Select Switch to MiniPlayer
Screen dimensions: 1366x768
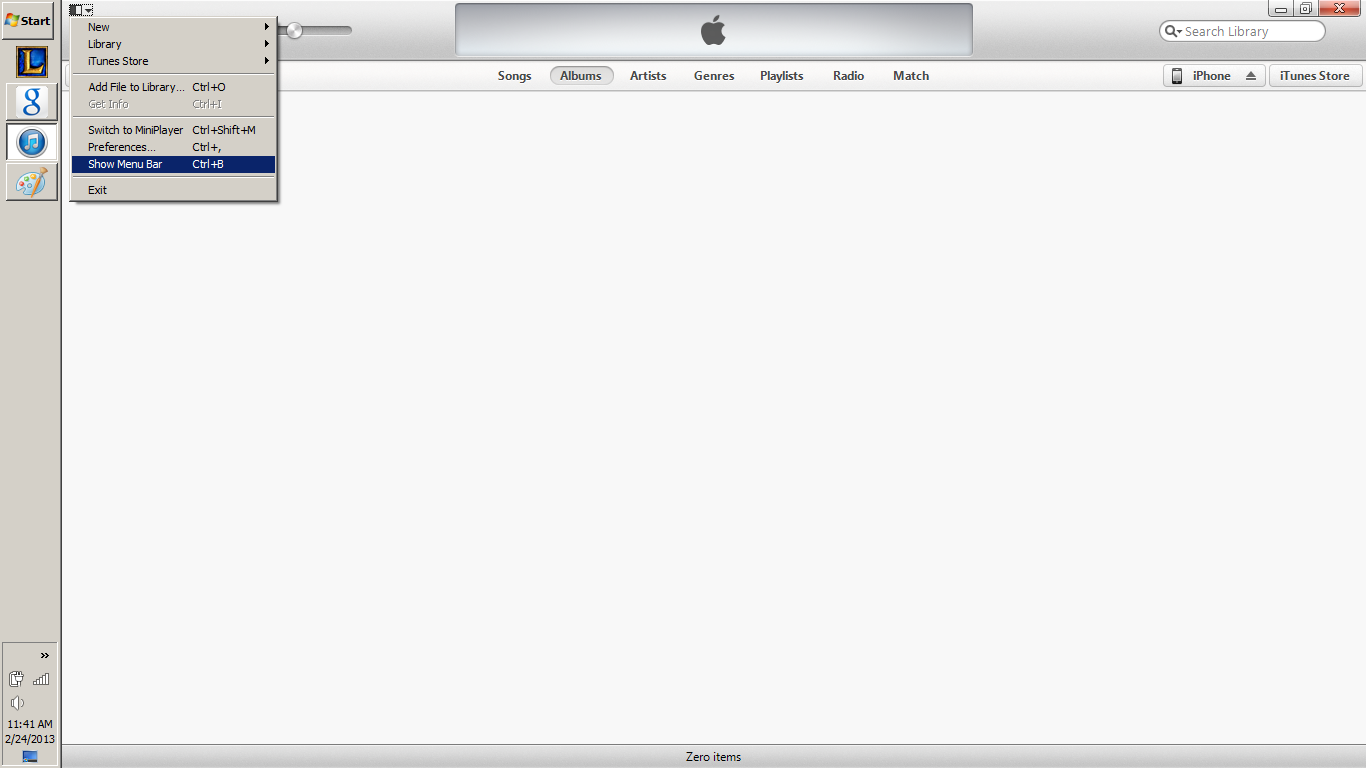173,130
